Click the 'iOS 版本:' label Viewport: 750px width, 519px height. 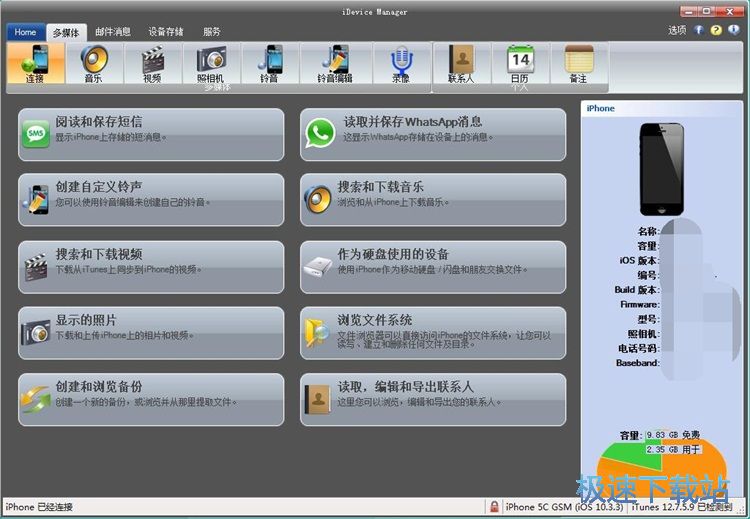pos(639,261)
